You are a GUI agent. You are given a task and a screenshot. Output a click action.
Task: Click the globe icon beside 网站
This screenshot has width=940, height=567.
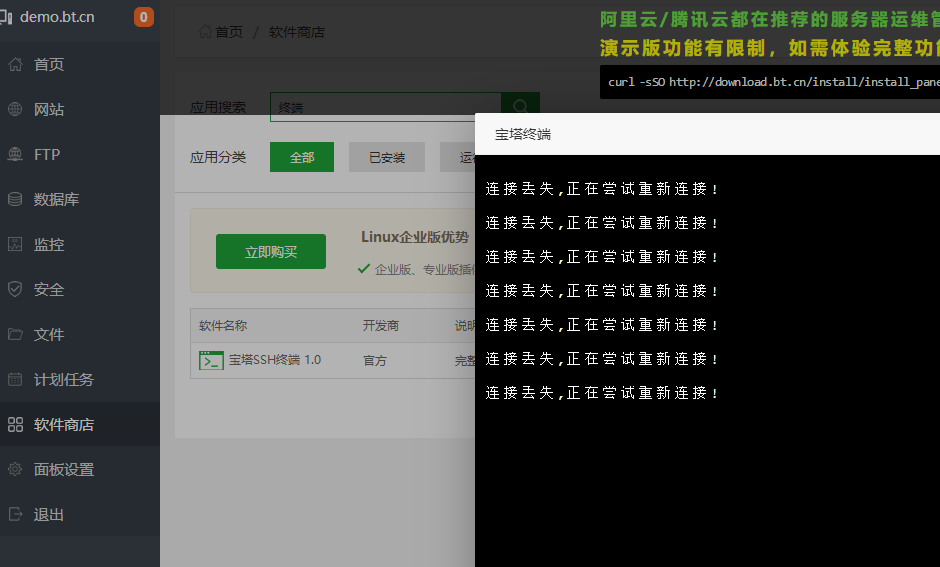click(15, 109)
